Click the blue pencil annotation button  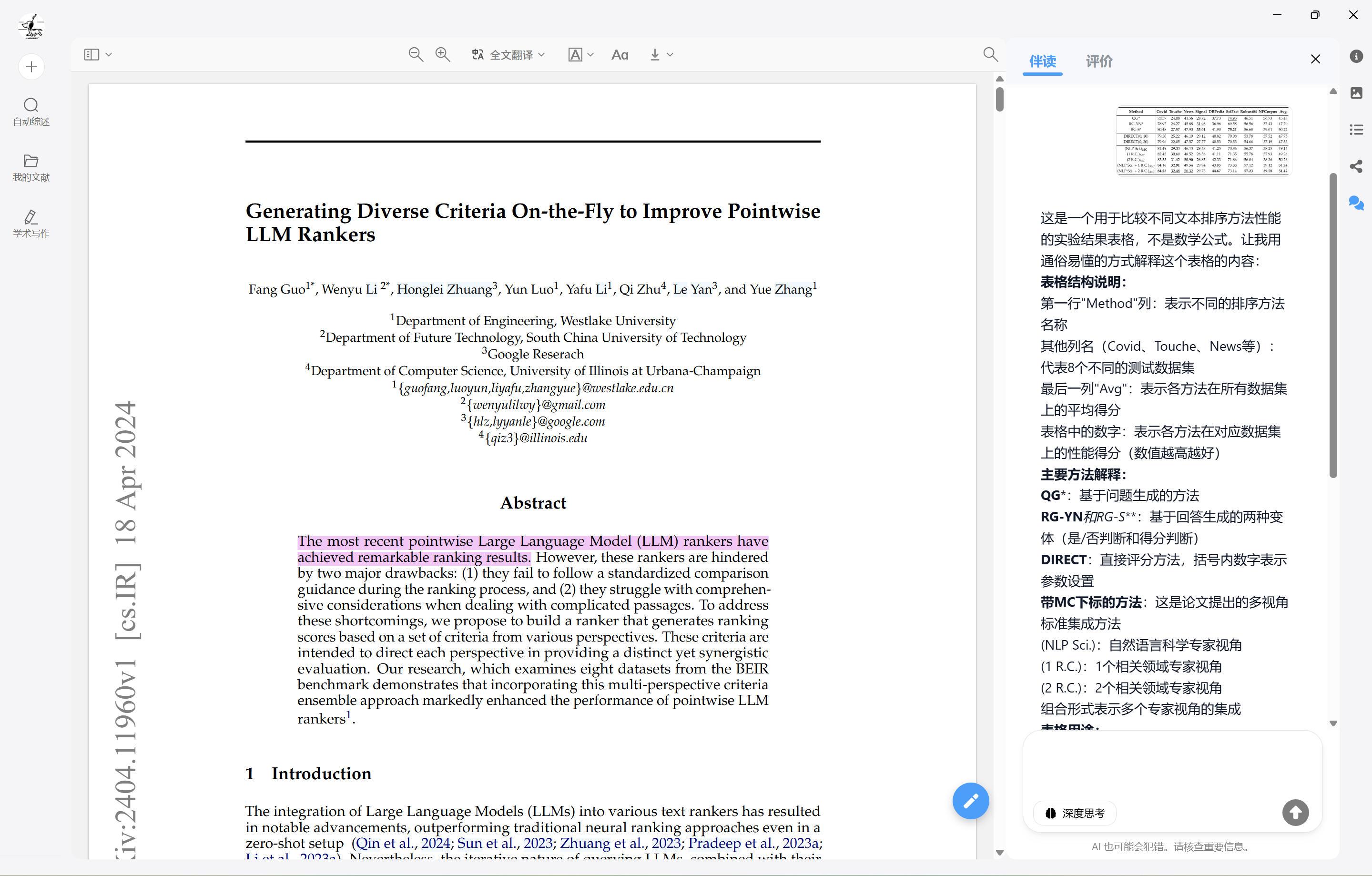point(970,801)
